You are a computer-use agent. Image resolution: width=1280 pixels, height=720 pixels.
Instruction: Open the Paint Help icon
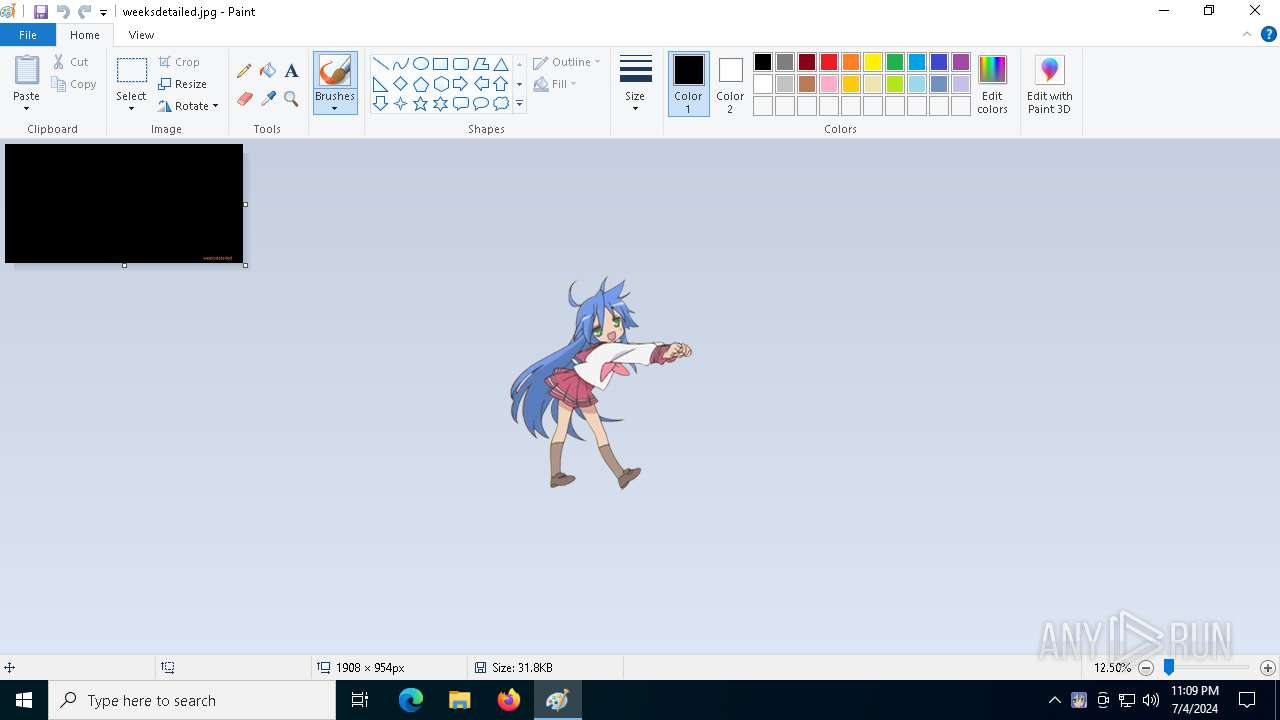pyautogui.click(x=1268, y=34)
